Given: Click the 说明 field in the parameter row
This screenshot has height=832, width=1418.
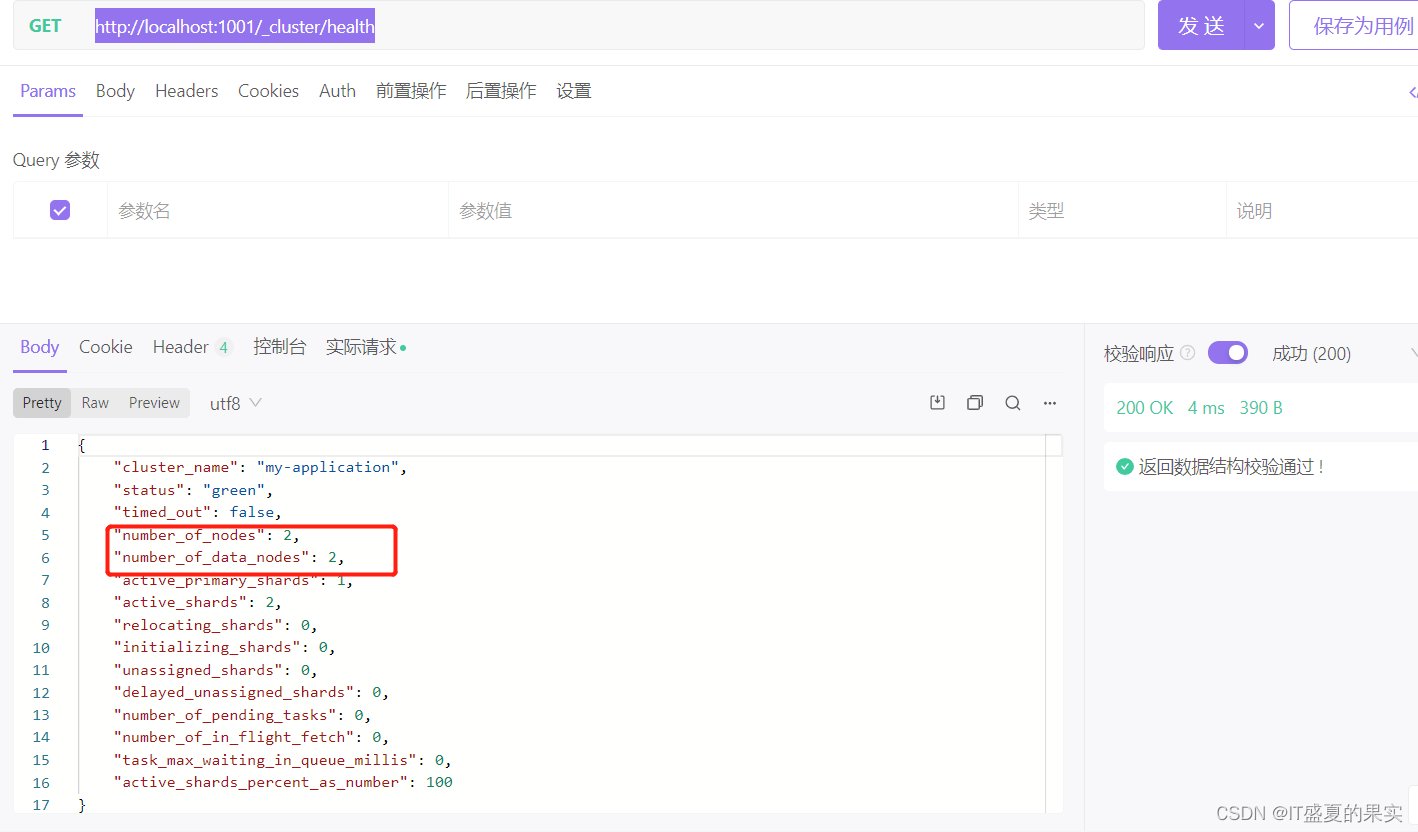Looking at the screenshot, I should coord(1322,210).
